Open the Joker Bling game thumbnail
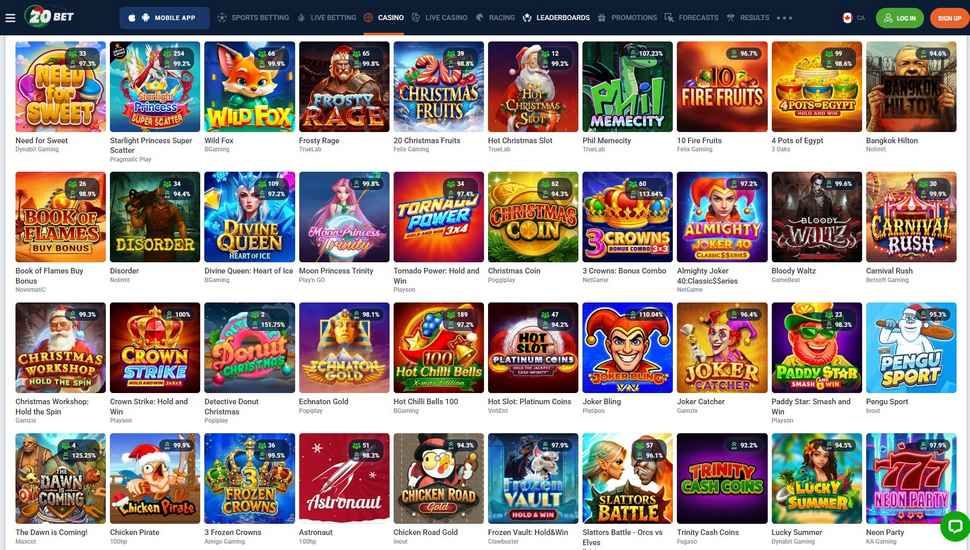The image size is (970, 550). (627, 348)
